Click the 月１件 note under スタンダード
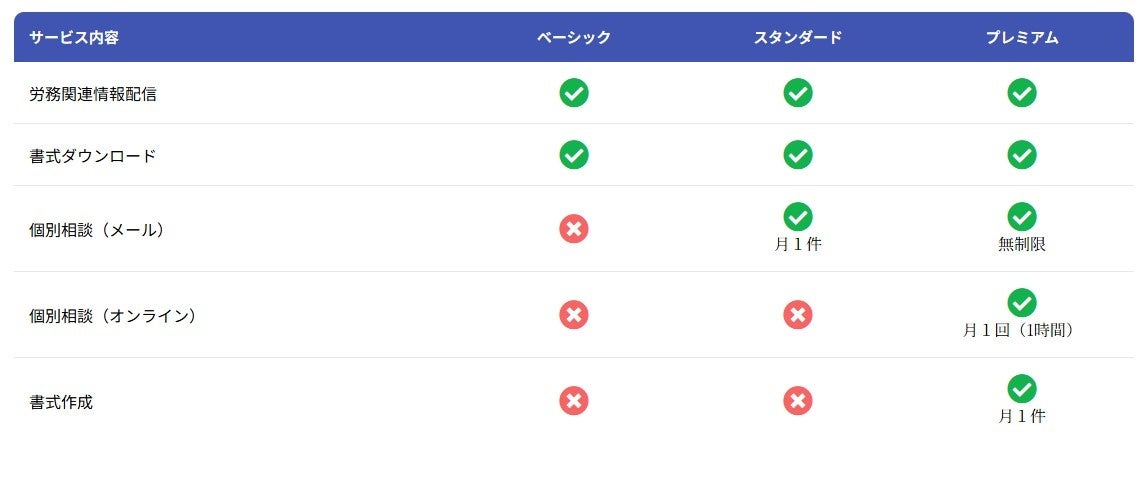Image resolution: width=1144 pixels, height=478 pixels. point(797,244)
